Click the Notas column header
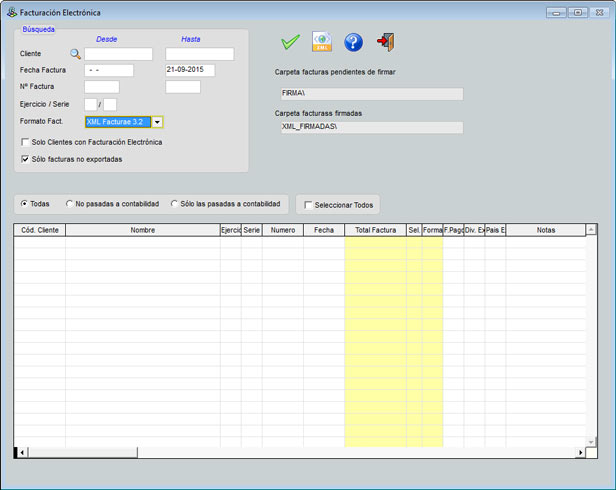 (546, 230)
